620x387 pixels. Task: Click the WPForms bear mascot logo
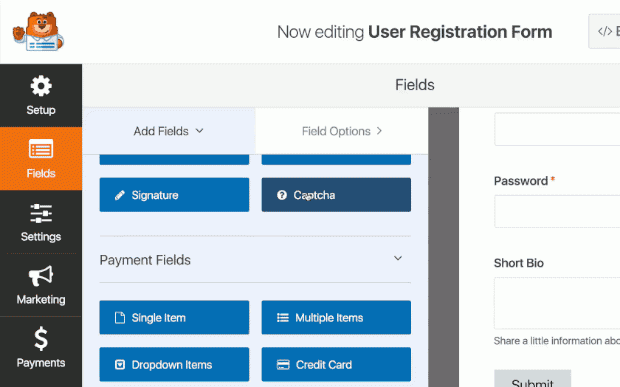point(38,31)
